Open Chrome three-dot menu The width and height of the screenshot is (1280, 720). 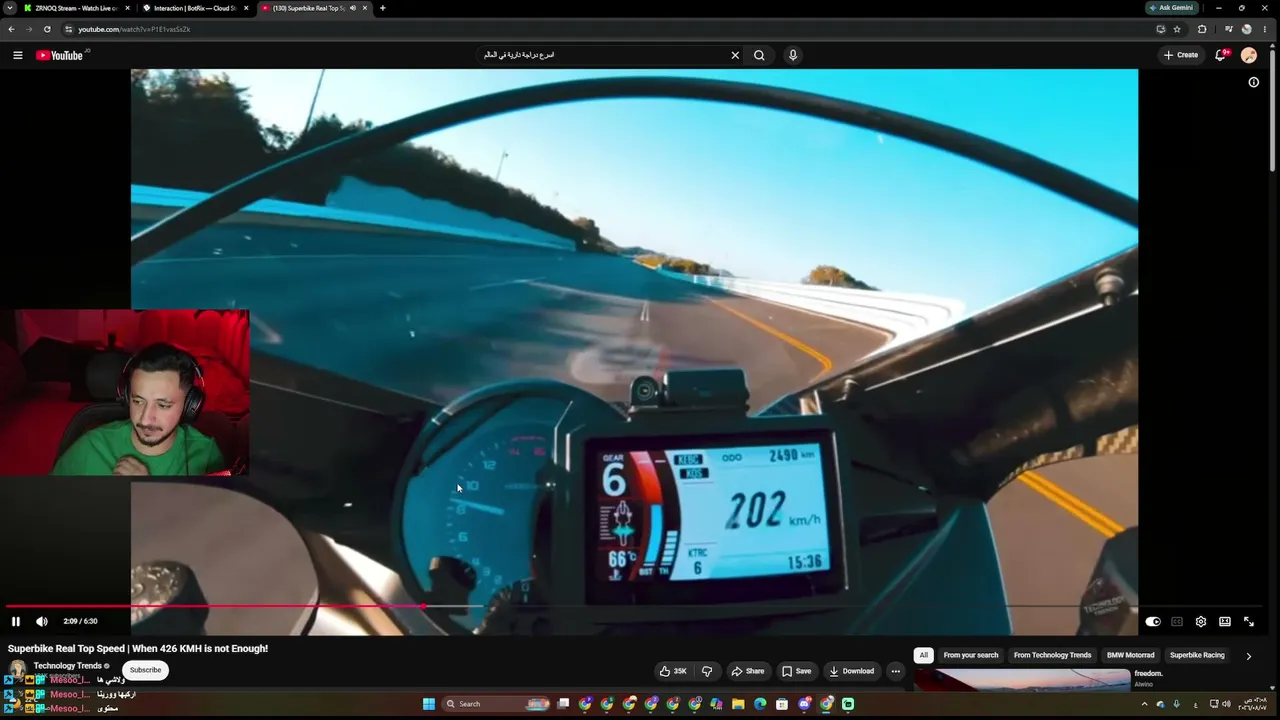coord(1265,29)
